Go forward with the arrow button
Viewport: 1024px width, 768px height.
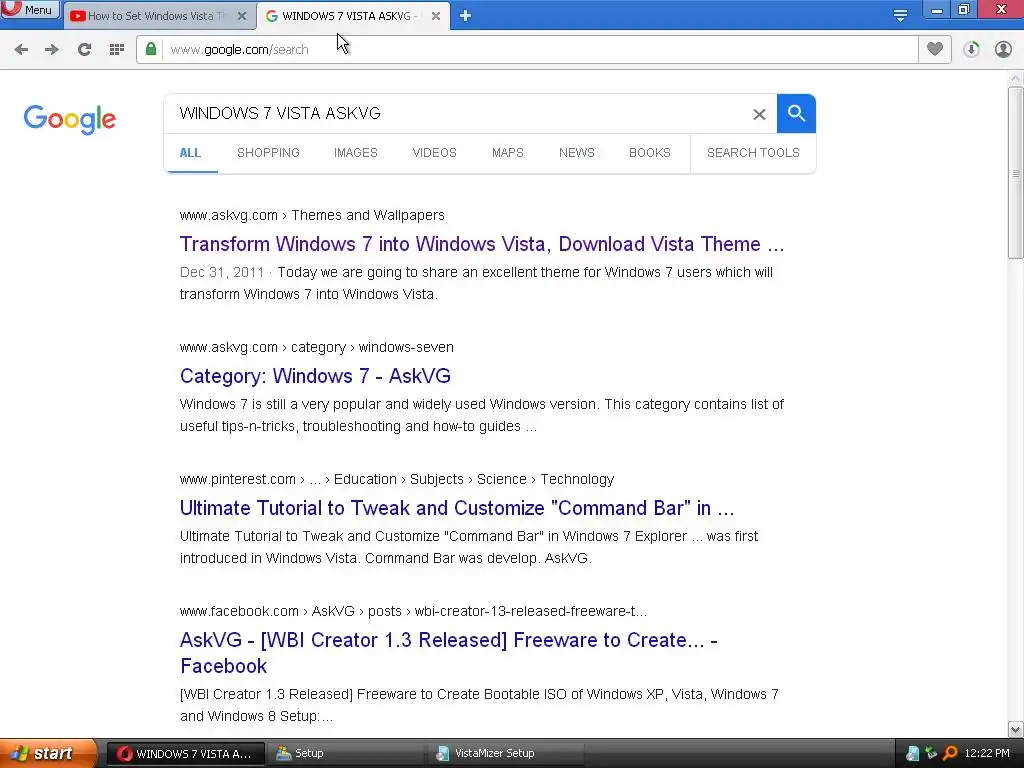[52, 50]
